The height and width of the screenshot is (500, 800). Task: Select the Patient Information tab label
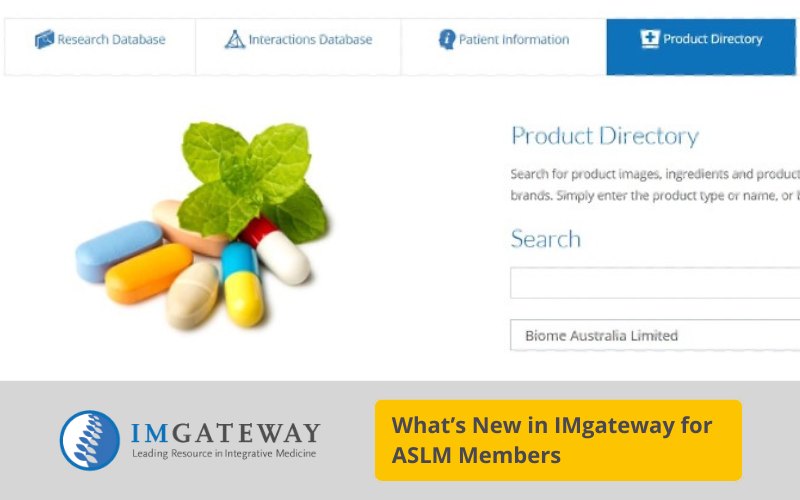(514, 39)
